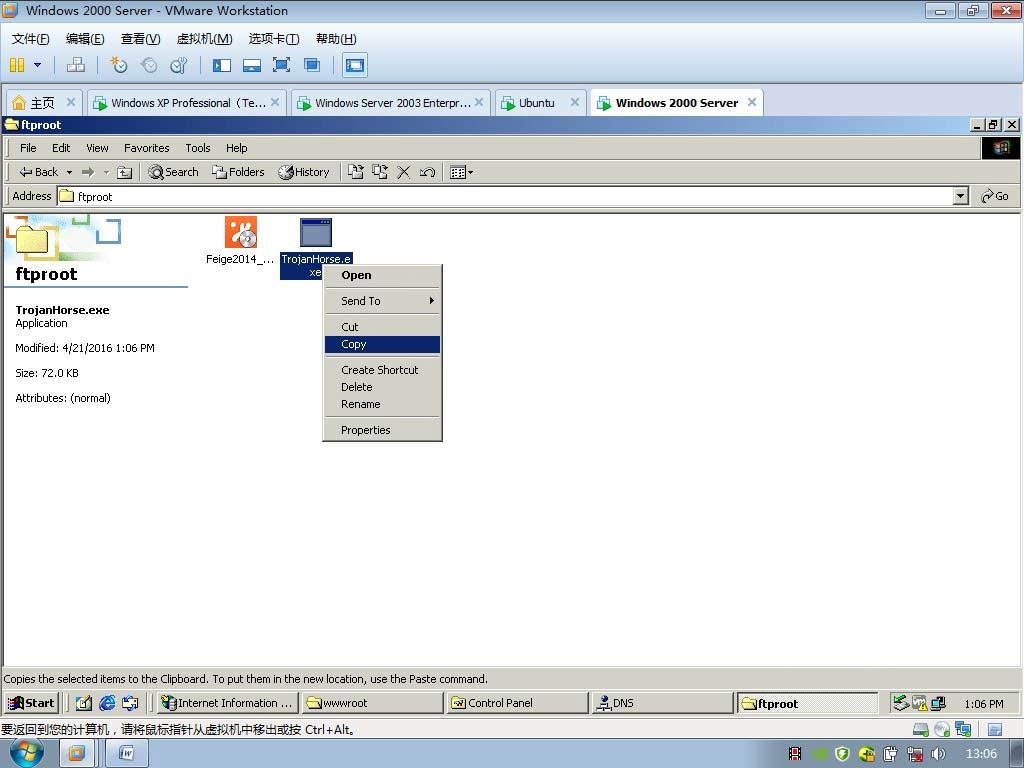Open the History toolbar button

[x=304, y=172]
